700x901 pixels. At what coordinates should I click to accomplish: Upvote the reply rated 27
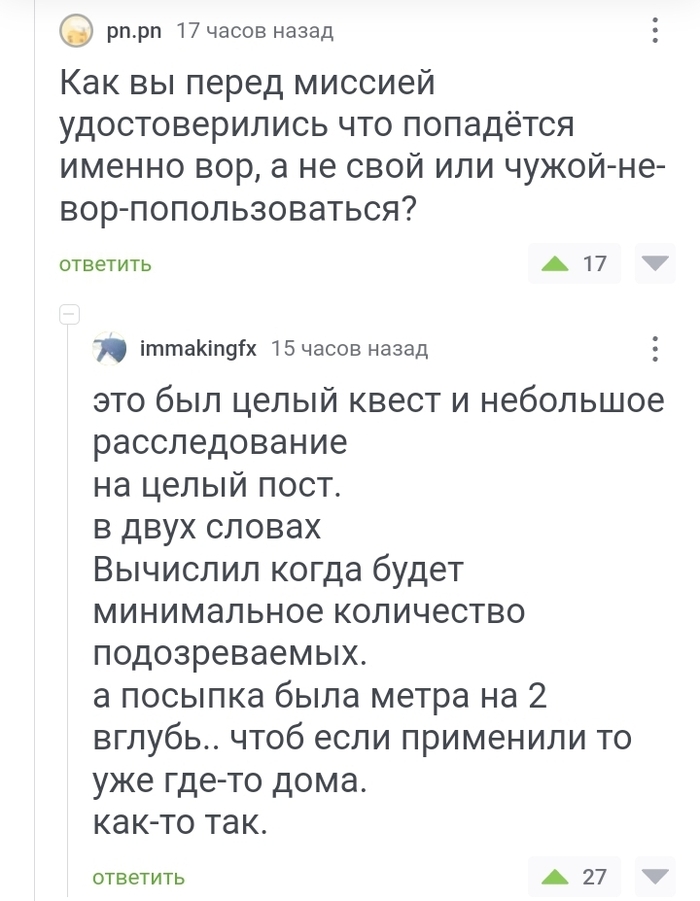tap(553, 877)
